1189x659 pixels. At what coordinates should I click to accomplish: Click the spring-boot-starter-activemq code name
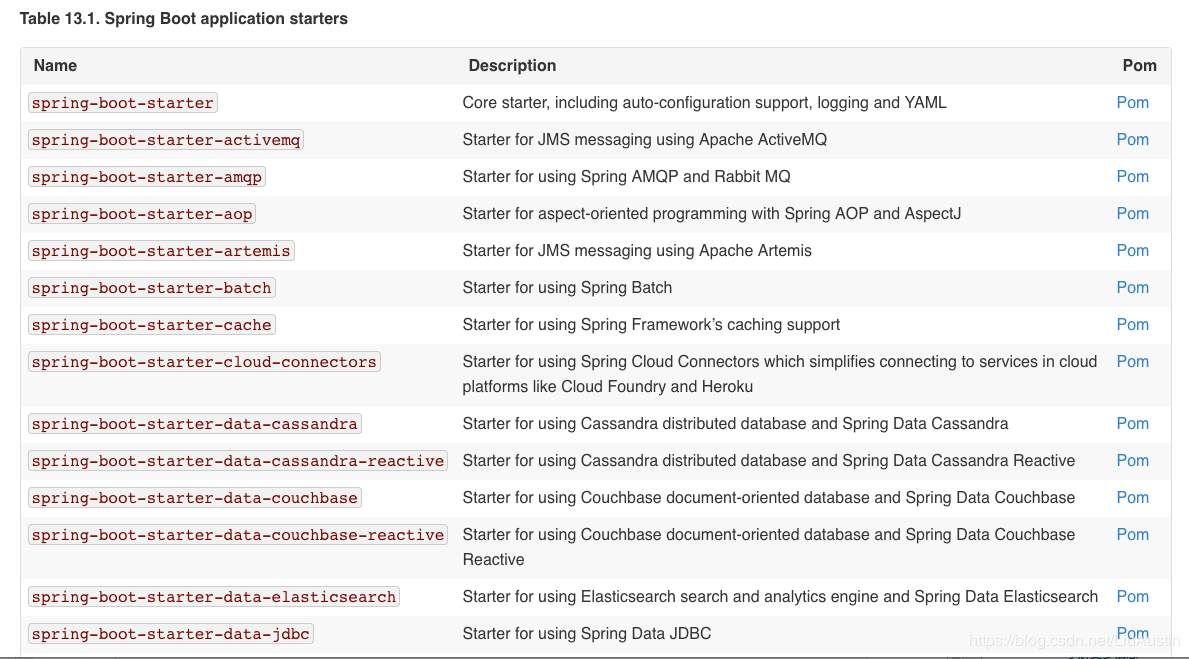point(166,140)
